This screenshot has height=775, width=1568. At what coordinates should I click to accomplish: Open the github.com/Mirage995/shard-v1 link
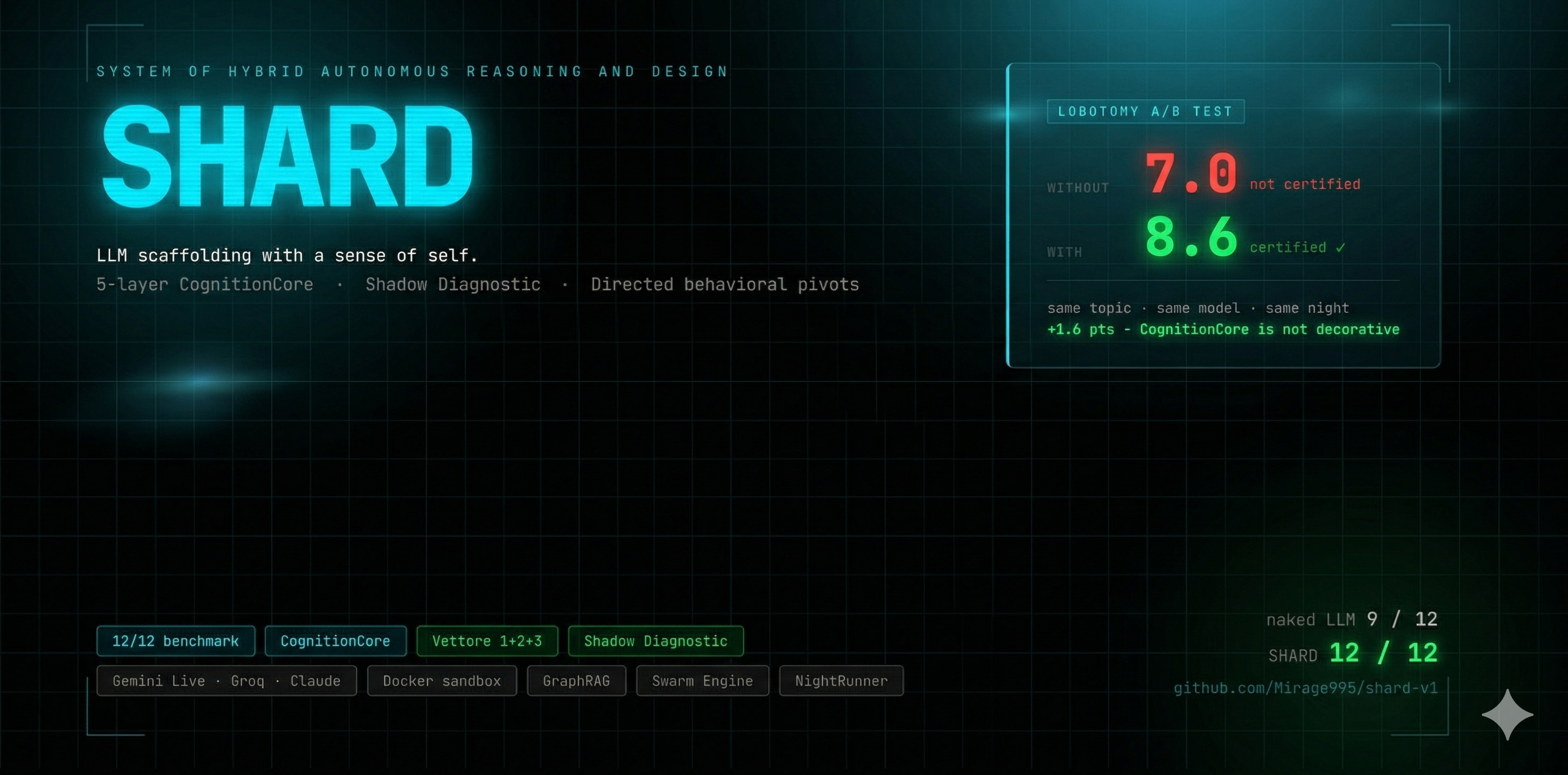pos(1306,688)
